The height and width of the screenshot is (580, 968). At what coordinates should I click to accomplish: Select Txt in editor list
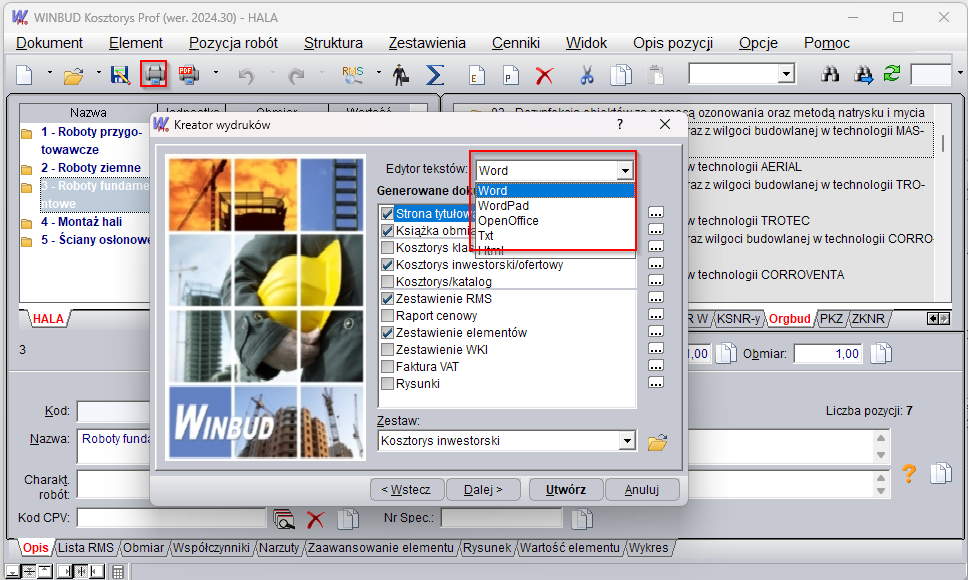[x=486, y=236]
